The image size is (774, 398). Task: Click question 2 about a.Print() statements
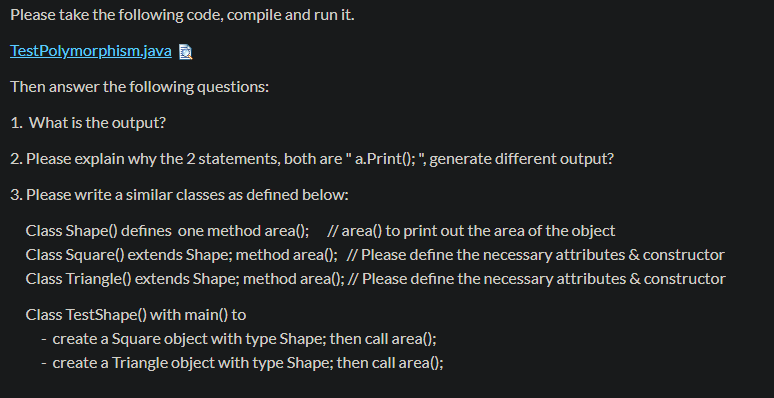coord(312,159)
